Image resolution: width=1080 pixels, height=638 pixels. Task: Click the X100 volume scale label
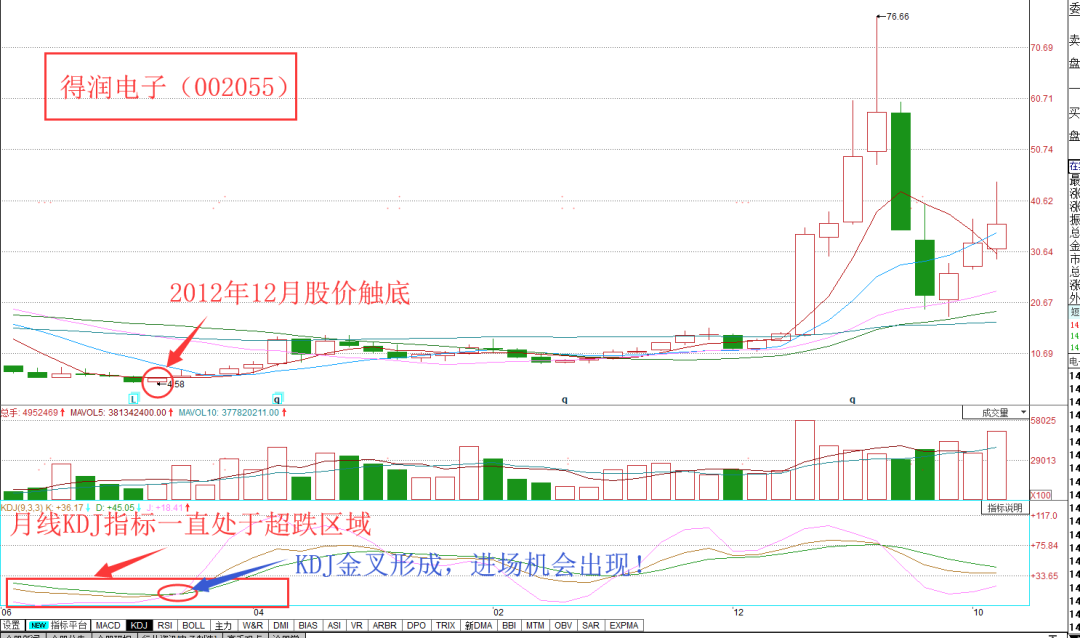tap(1041, 495)
